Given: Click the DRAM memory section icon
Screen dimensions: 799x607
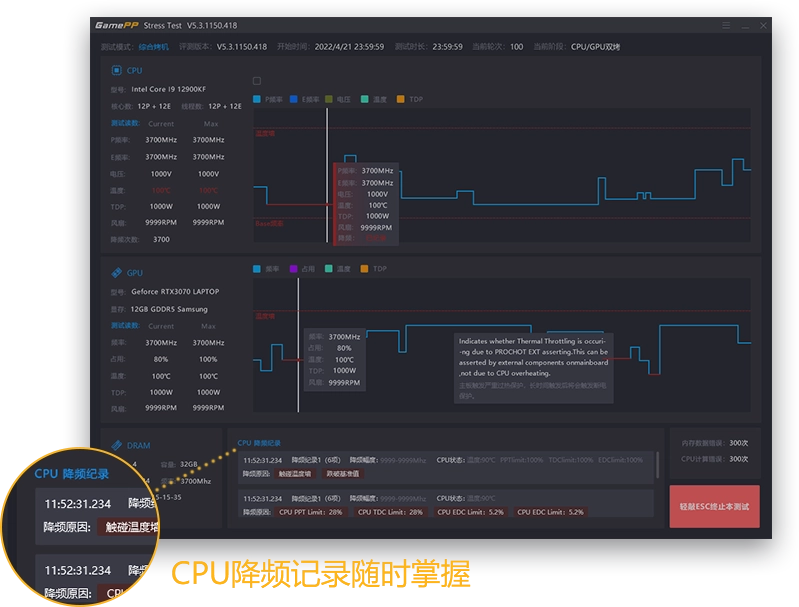Looking at the screenshot, I should pos(117,445).
